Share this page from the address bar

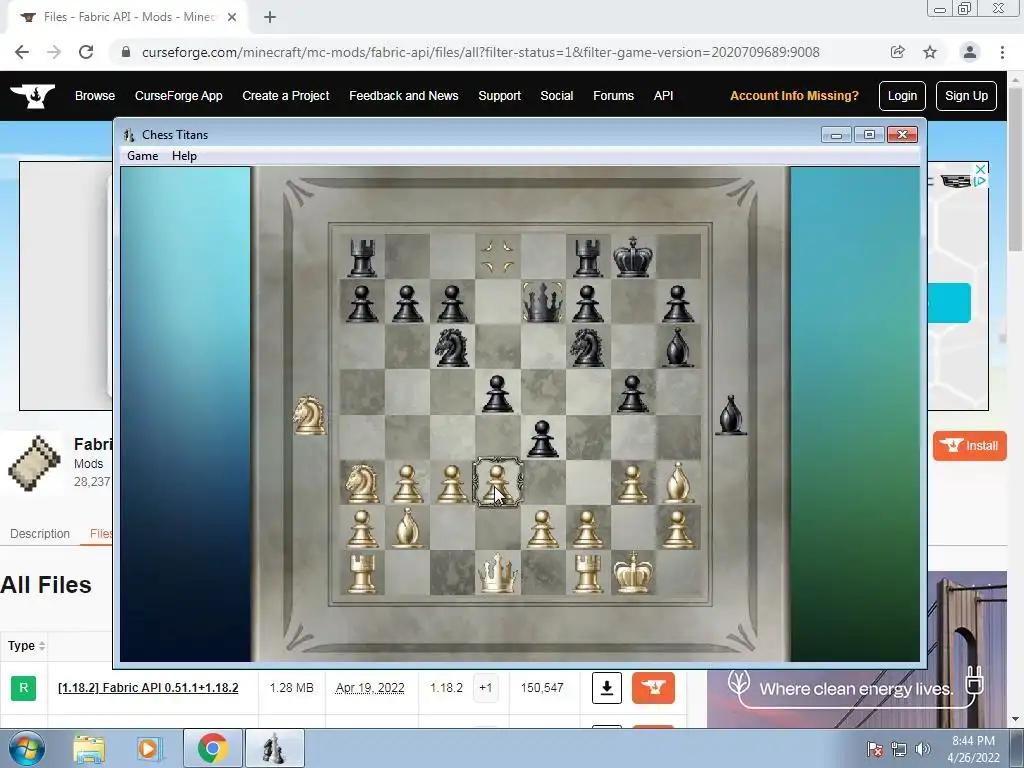point(897,52)
